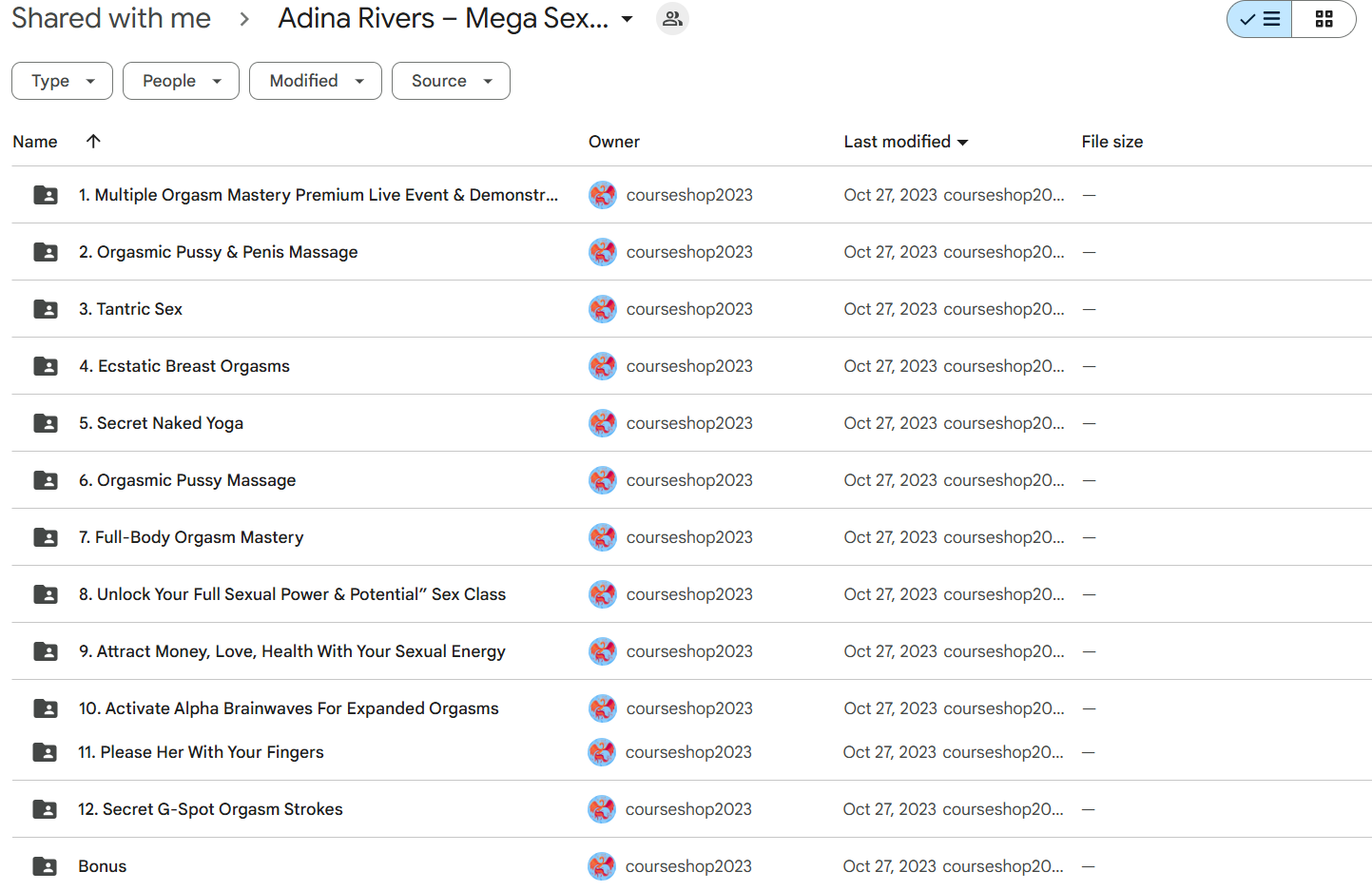Reverse sort direction with the Name arrow
Screen dimensions: 1372x891
93,141
